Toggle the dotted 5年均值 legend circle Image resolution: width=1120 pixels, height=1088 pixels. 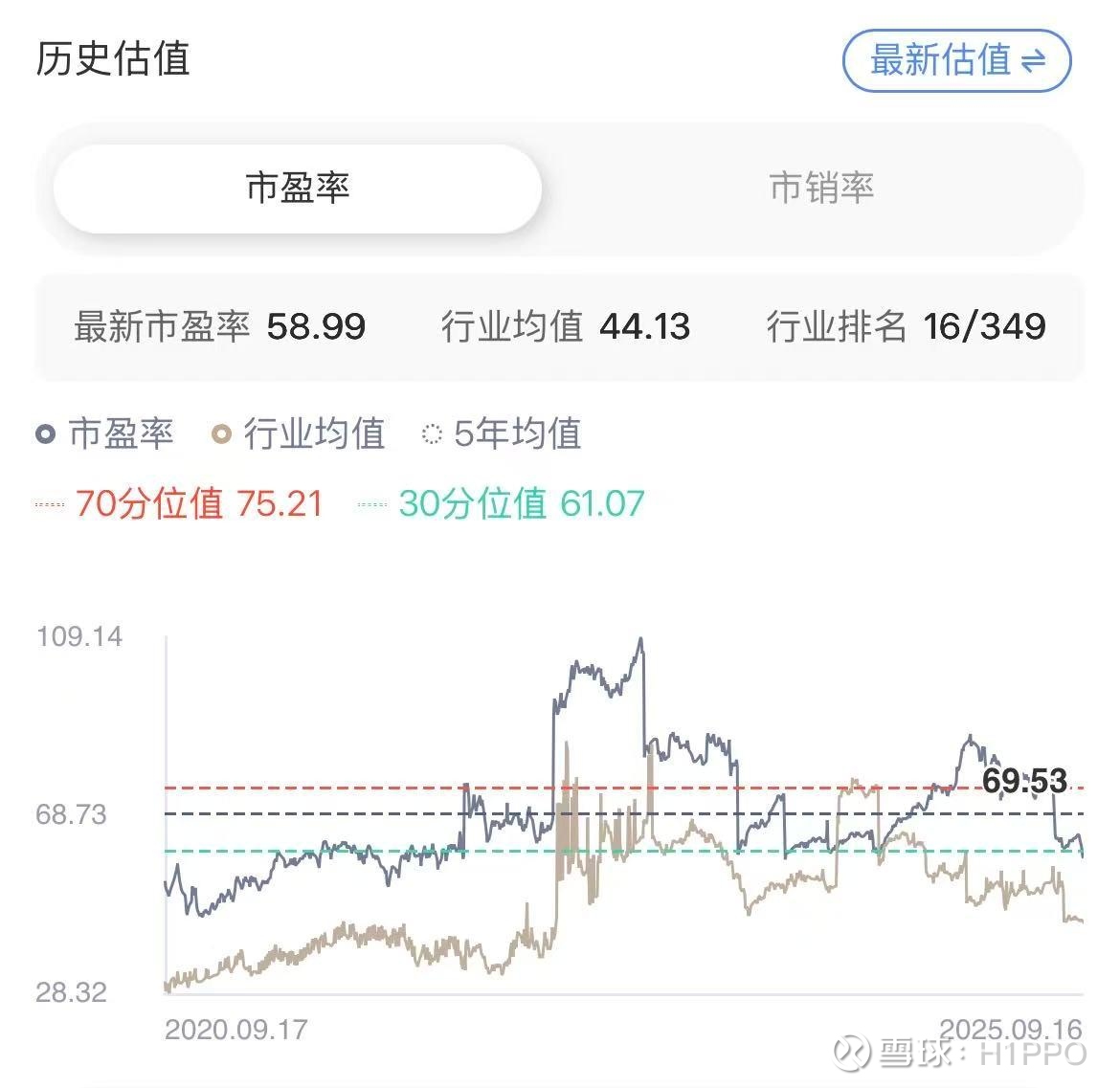(432, 434)
